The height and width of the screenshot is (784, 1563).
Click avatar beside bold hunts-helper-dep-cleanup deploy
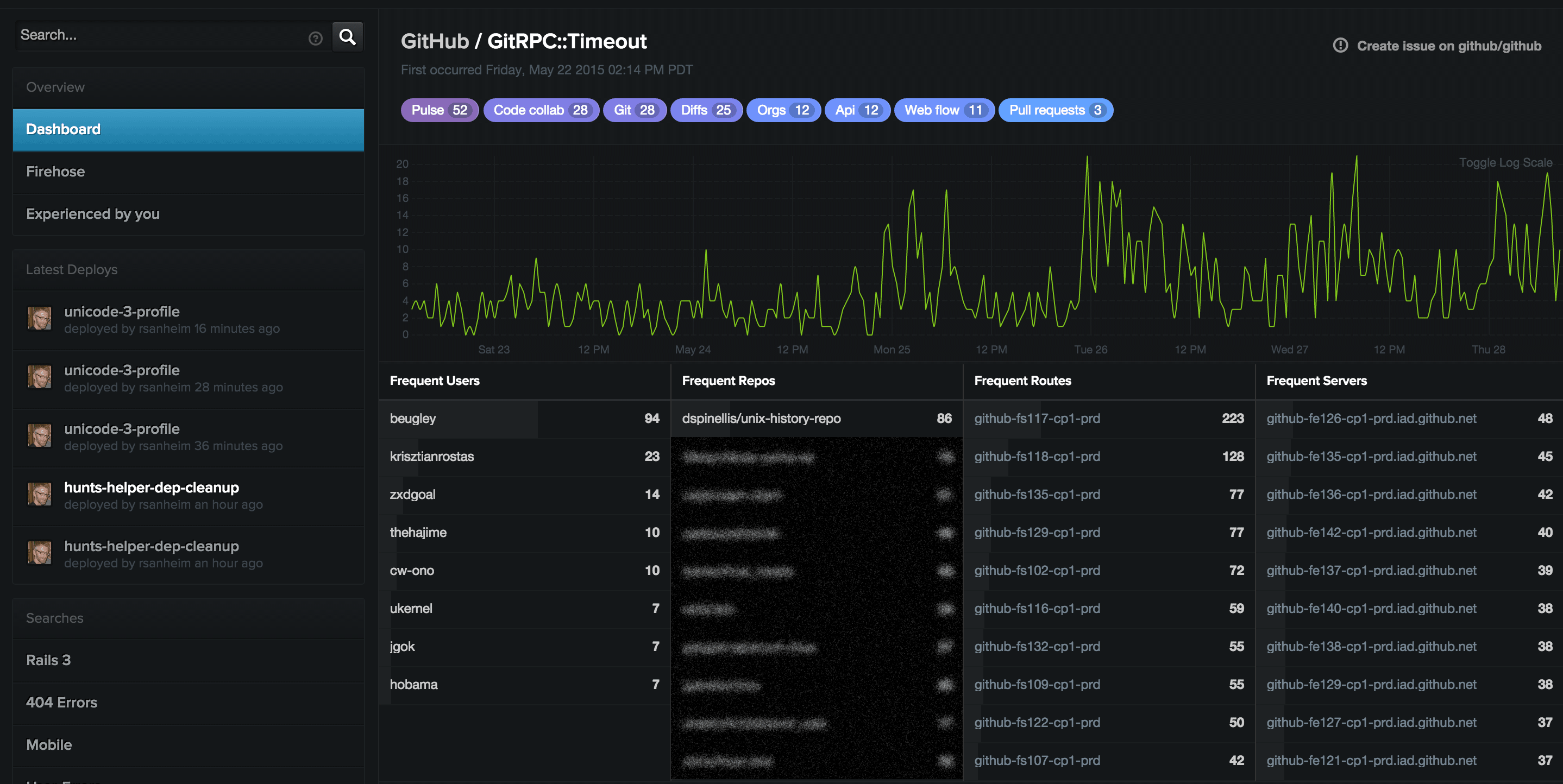coord(40,494)
